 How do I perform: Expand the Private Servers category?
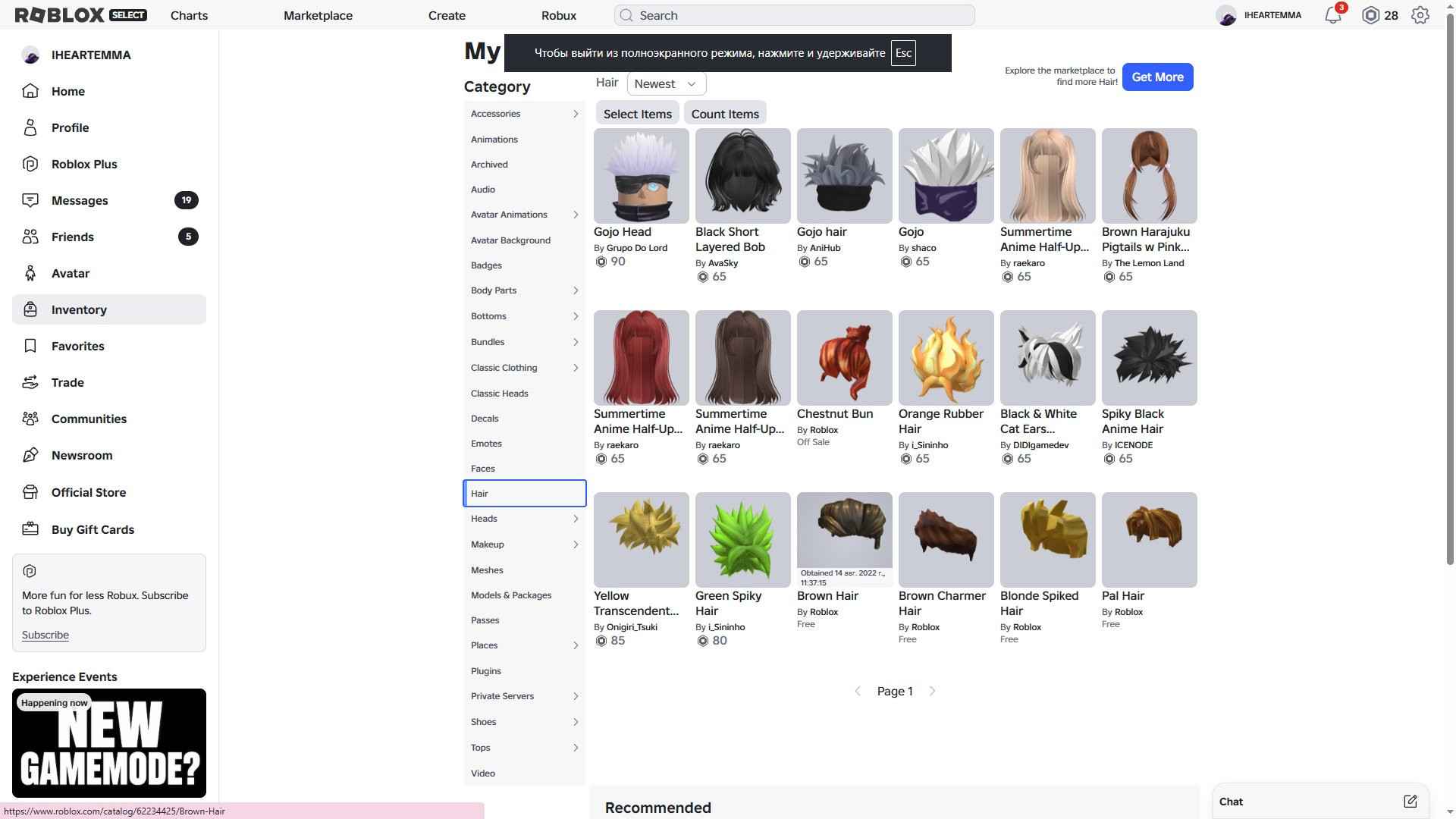click(x=524, y=696)
